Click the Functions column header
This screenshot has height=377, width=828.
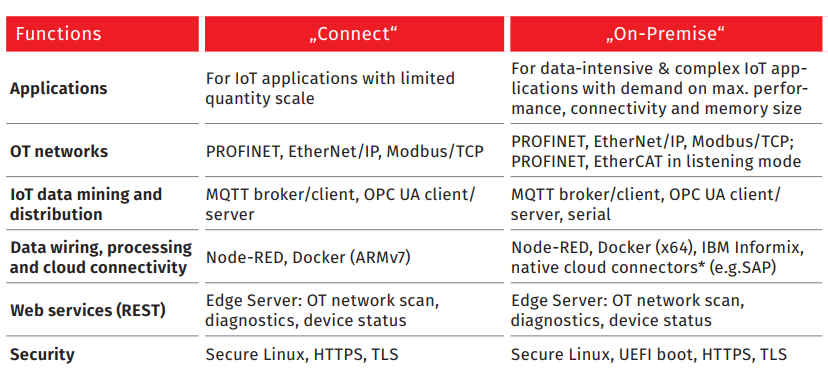[x=102, y=34]
